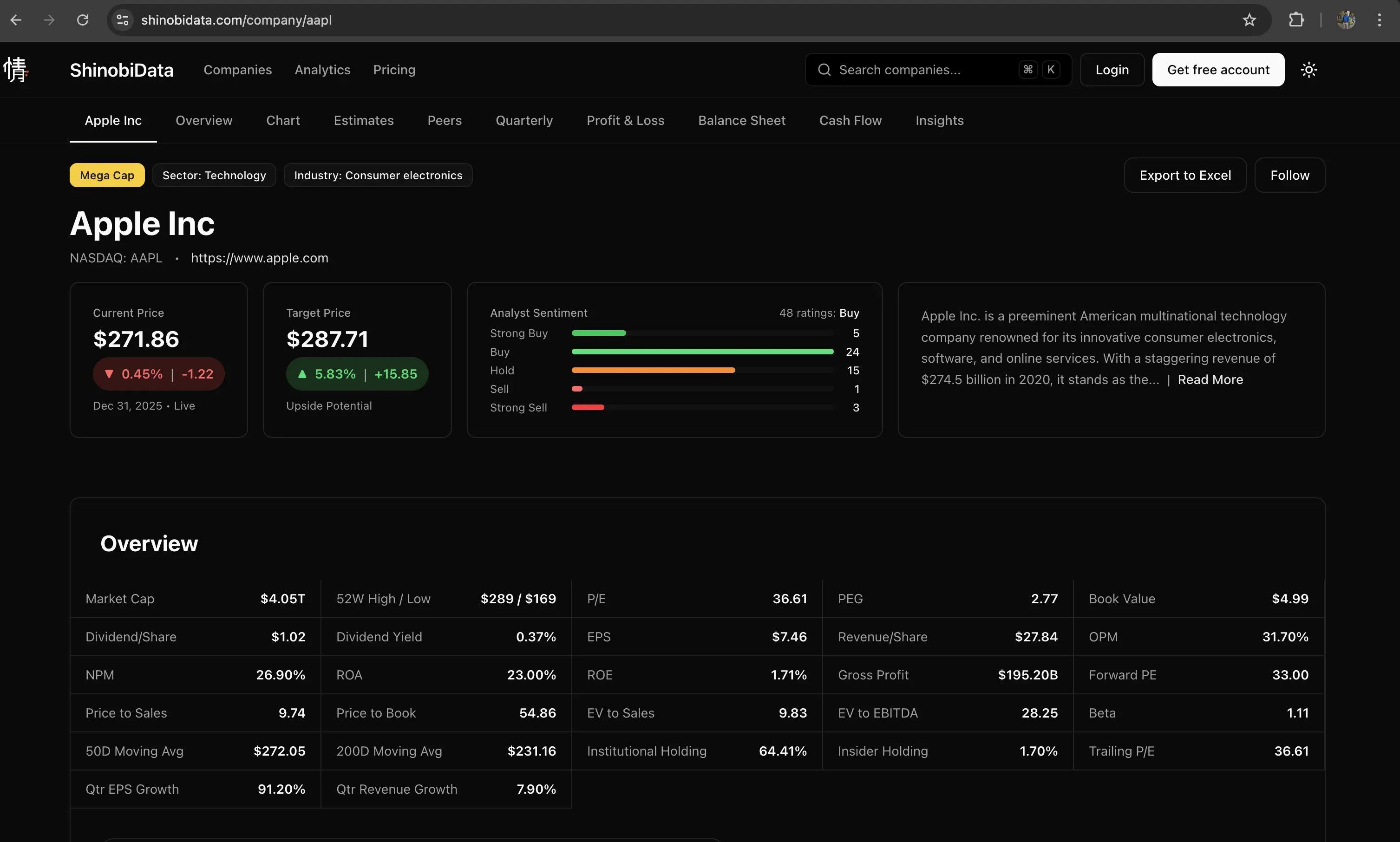Click the 52W High / Low value

coord(518,599)
